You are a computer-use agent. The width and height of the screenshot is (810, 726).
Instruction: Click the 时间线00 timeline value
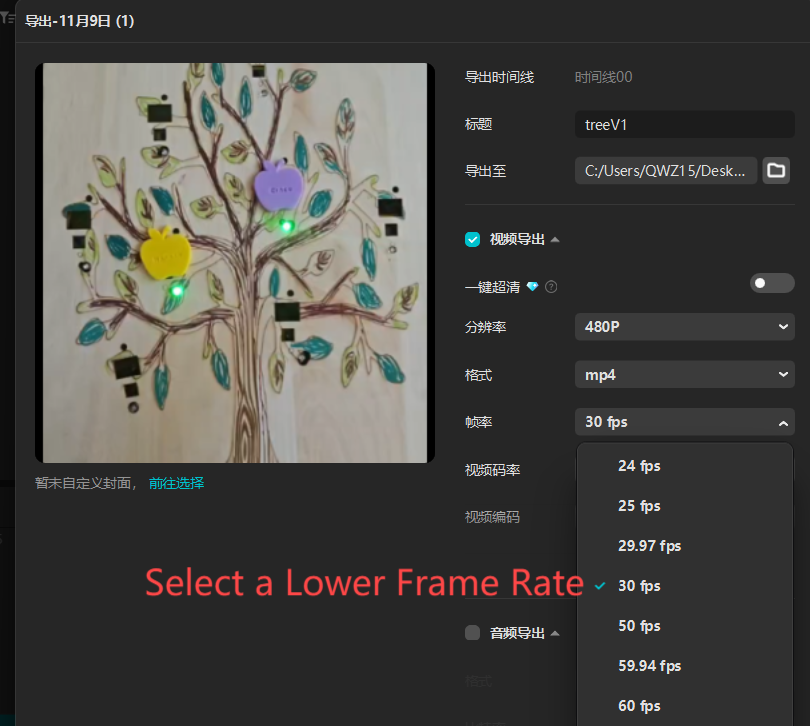coord(603,77)
